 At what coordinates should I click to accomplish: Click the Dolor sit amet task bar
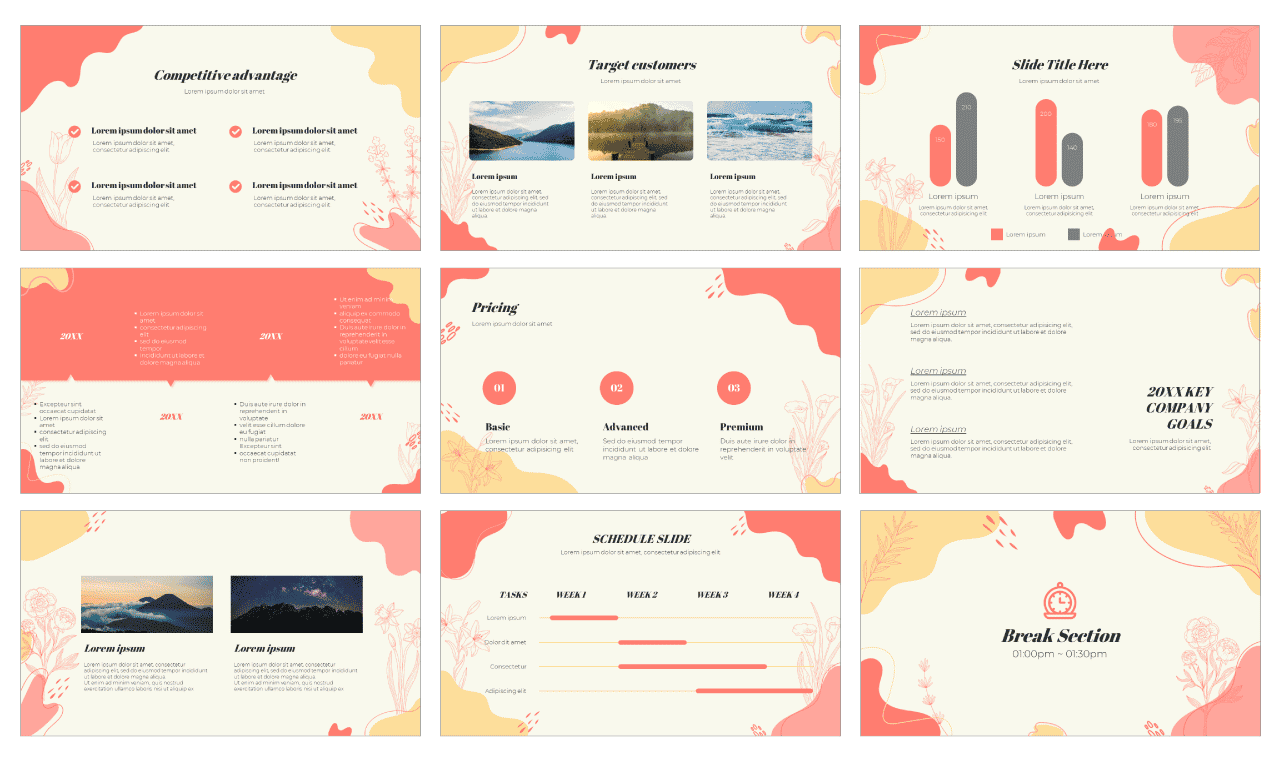[x=652, y=642]
